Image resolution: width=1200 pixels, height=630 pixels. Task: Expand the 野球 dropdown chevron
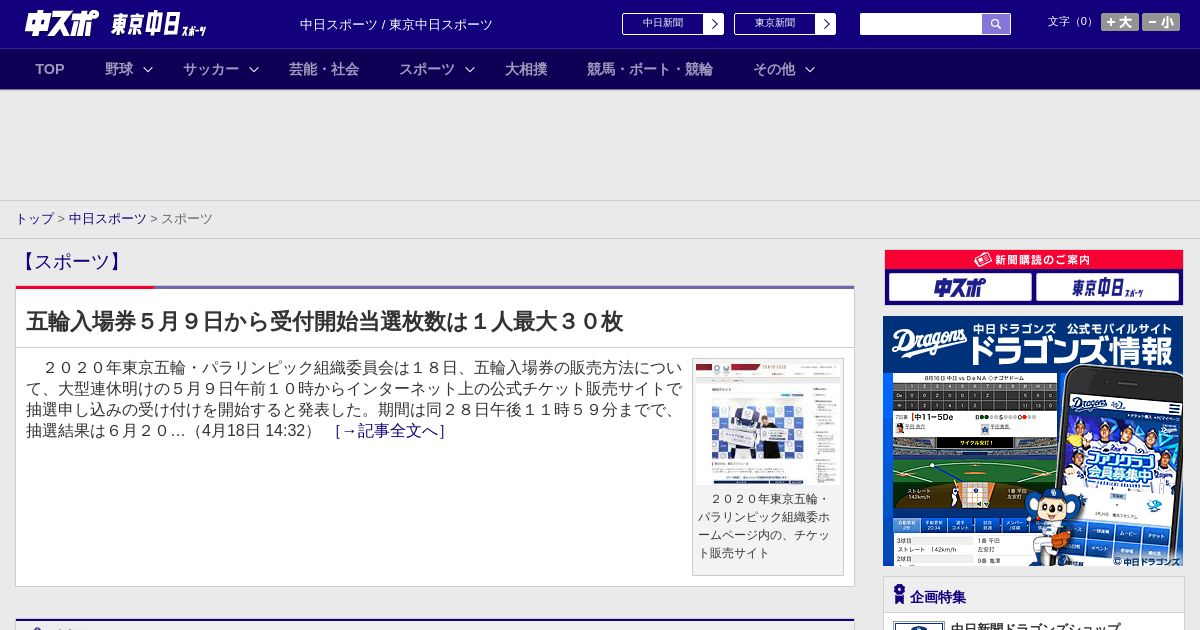tap(148, 69)
